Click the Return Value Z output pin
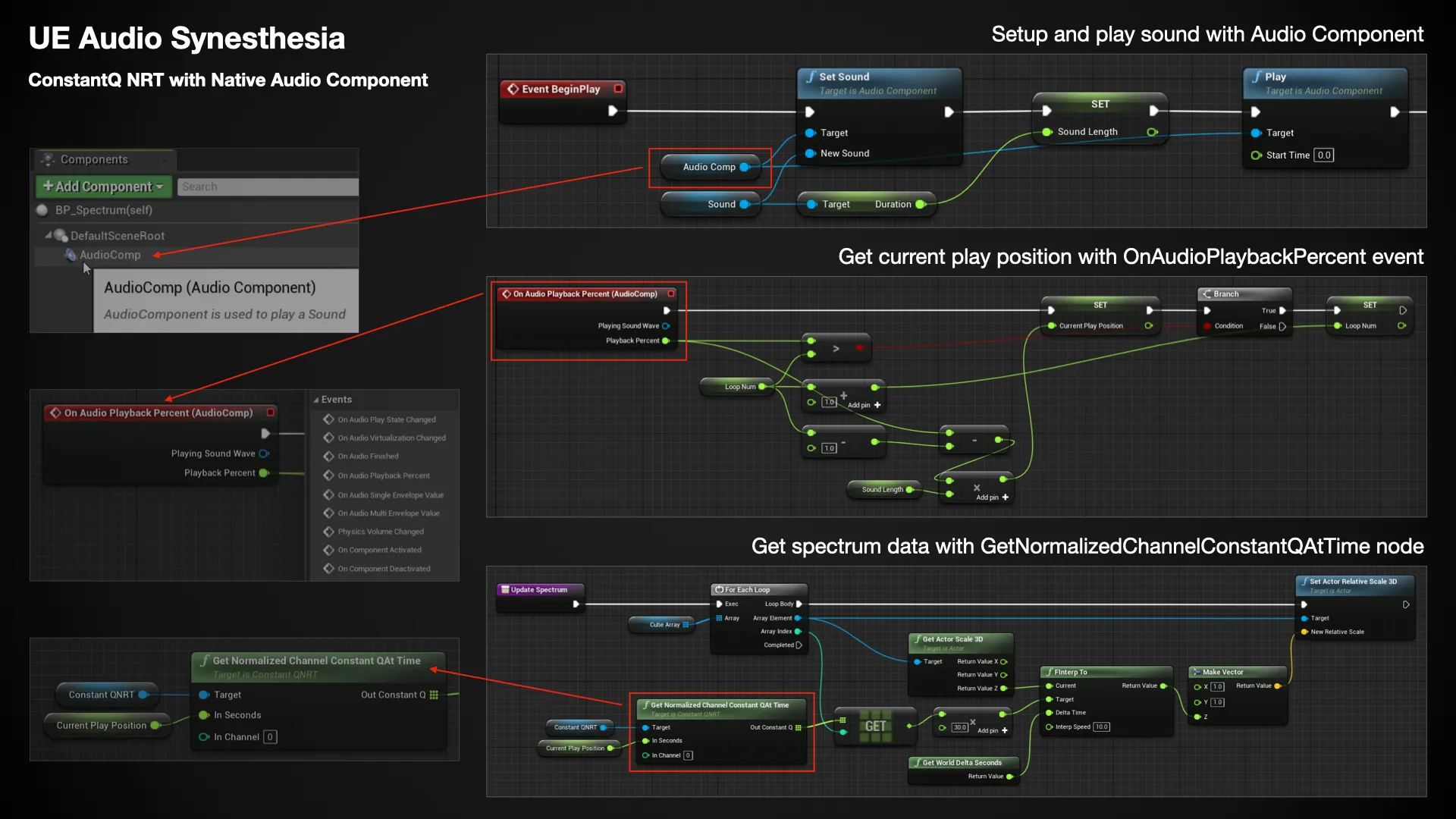Viewport: 1456px width, 819px height. point(1003,689)
